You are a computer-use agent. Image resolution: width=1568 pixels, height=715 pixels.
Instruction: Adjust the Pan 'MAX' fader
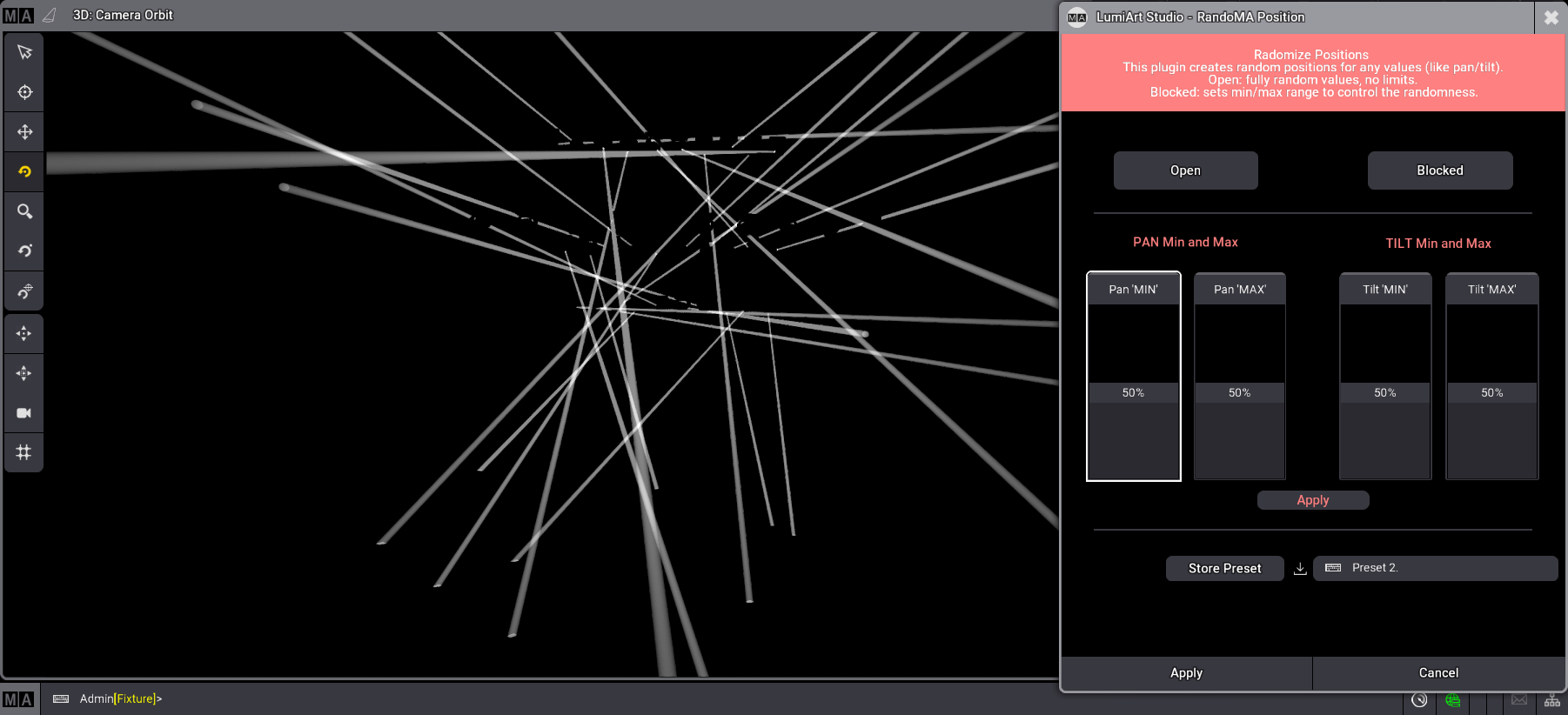click(x=1240, y=376)
